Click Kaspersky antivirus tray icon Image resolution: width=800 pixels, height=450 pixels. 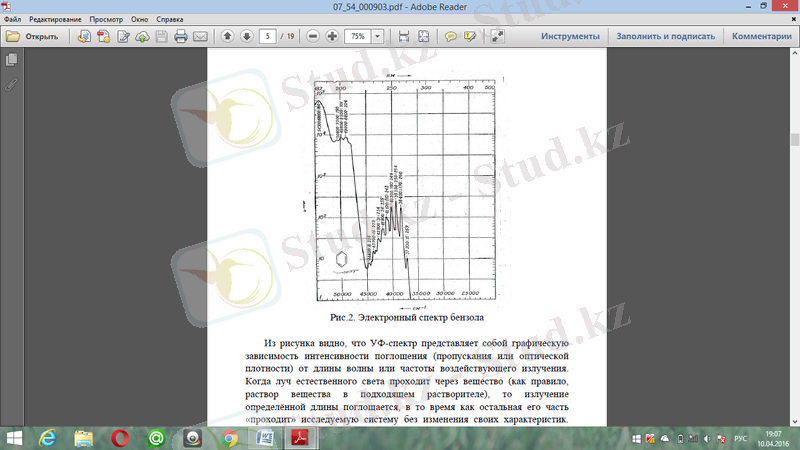(x=650, y=439)
